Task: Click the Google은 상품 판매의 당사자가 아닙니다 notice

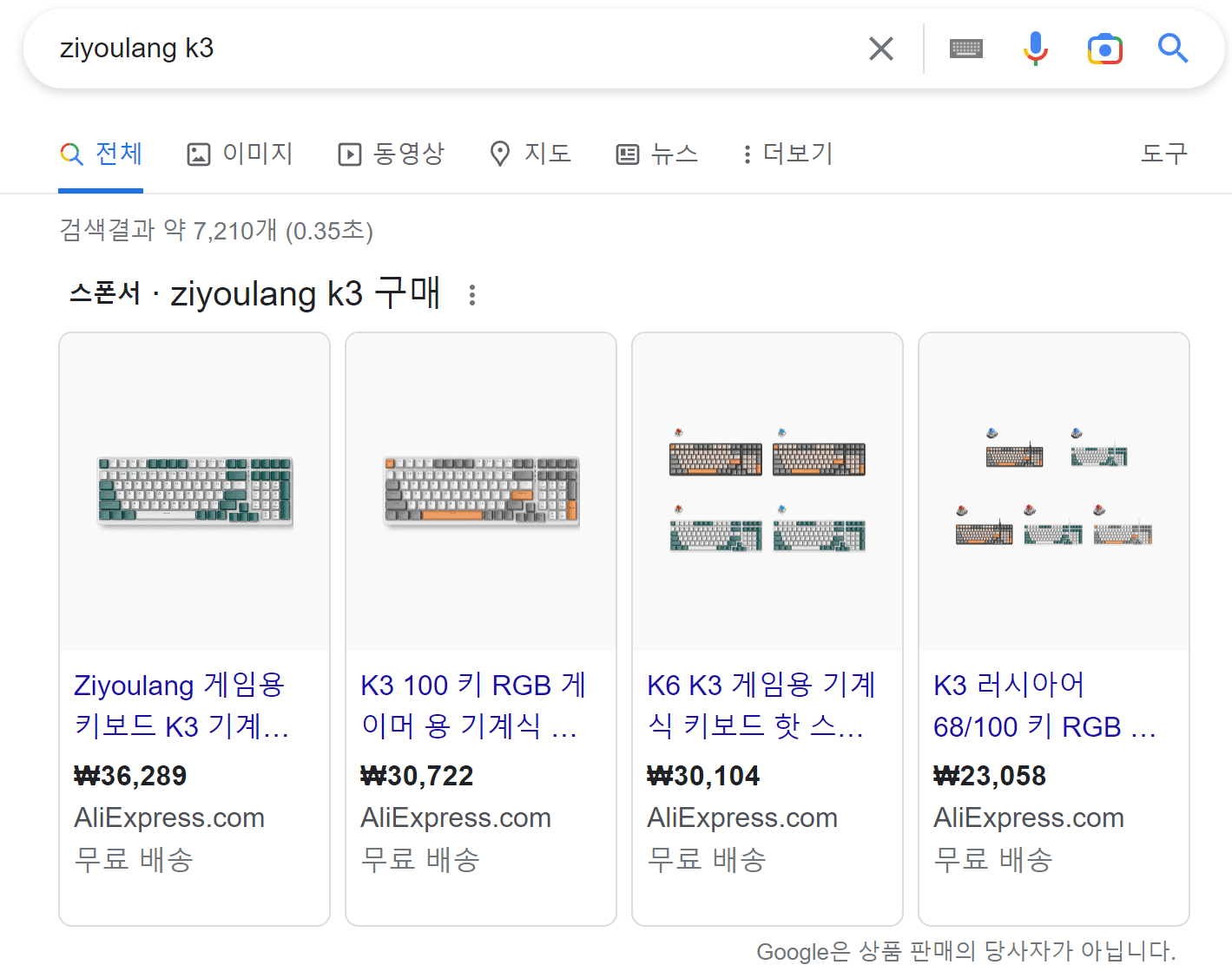Action: [x=966, y=951]
